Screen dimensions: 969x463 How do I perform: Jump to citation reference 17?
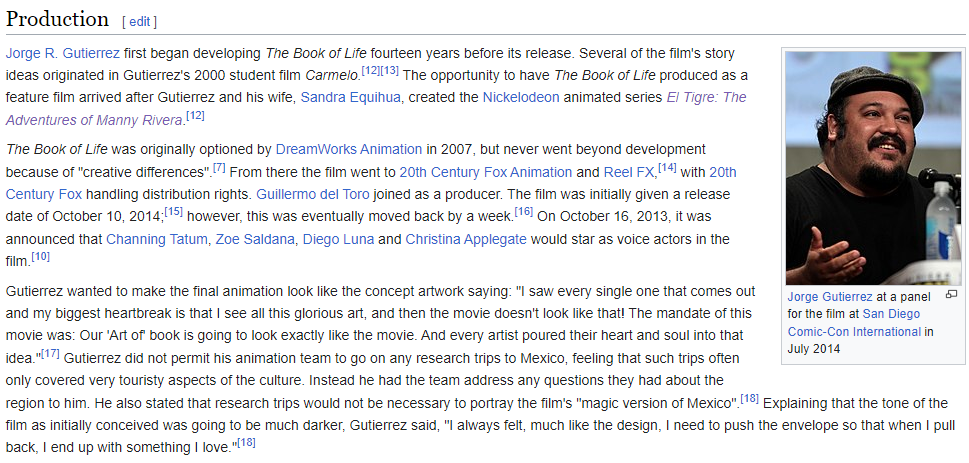[49, 352]
